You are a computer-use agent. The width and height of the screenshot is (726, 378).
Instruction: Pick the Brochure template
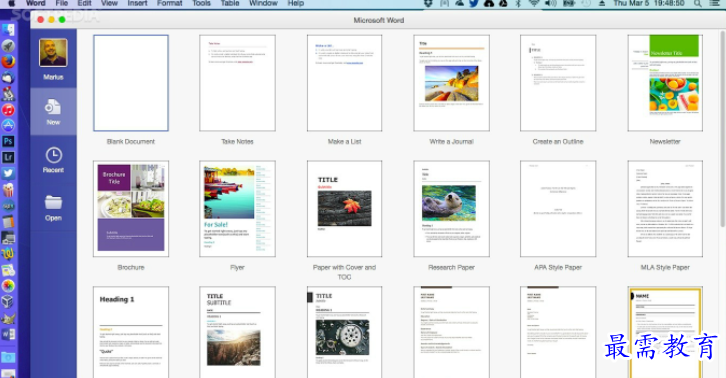click(x=131, y=209)
